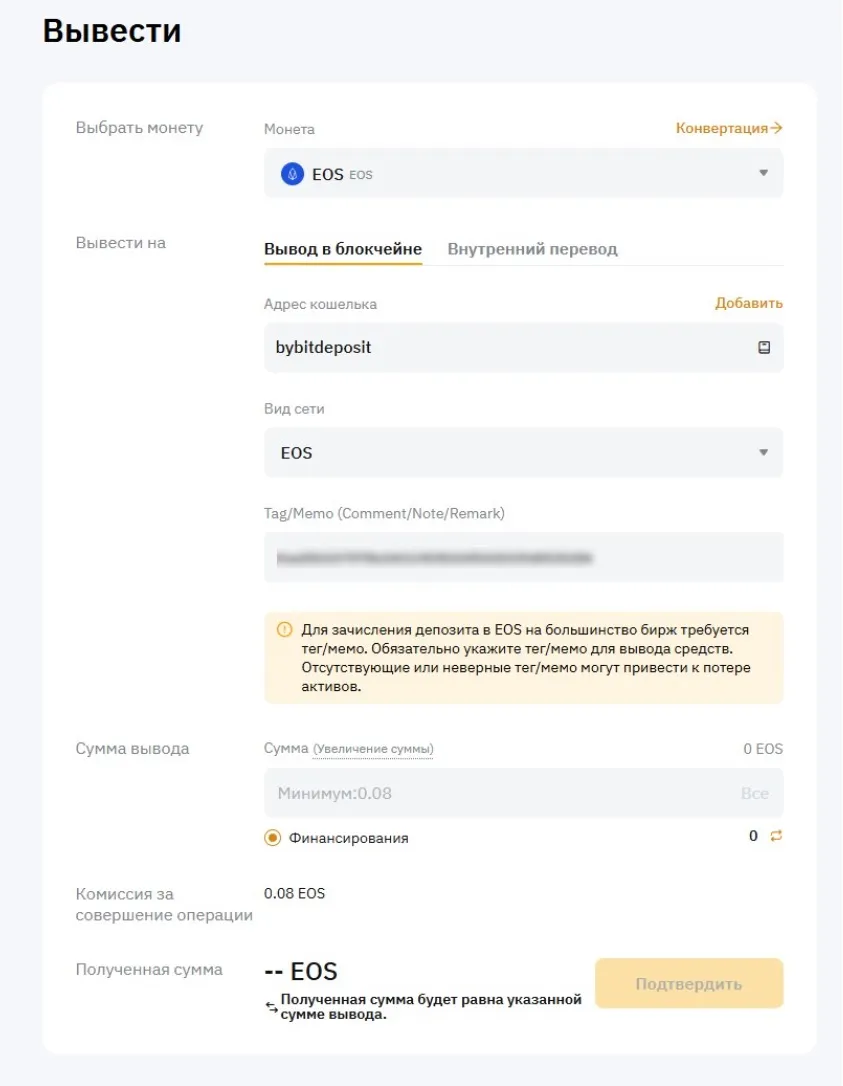
Task: Click the warning info icon in notice
Action: click(284, 630)
